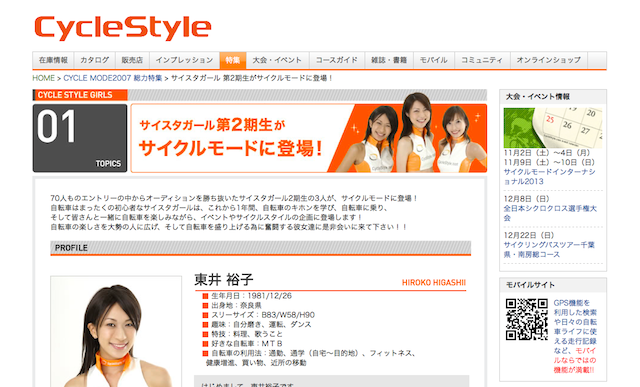Screen dimensions: 640x387
Task: Go to HOME breadcrumb link
Action: tap(44, 78)
